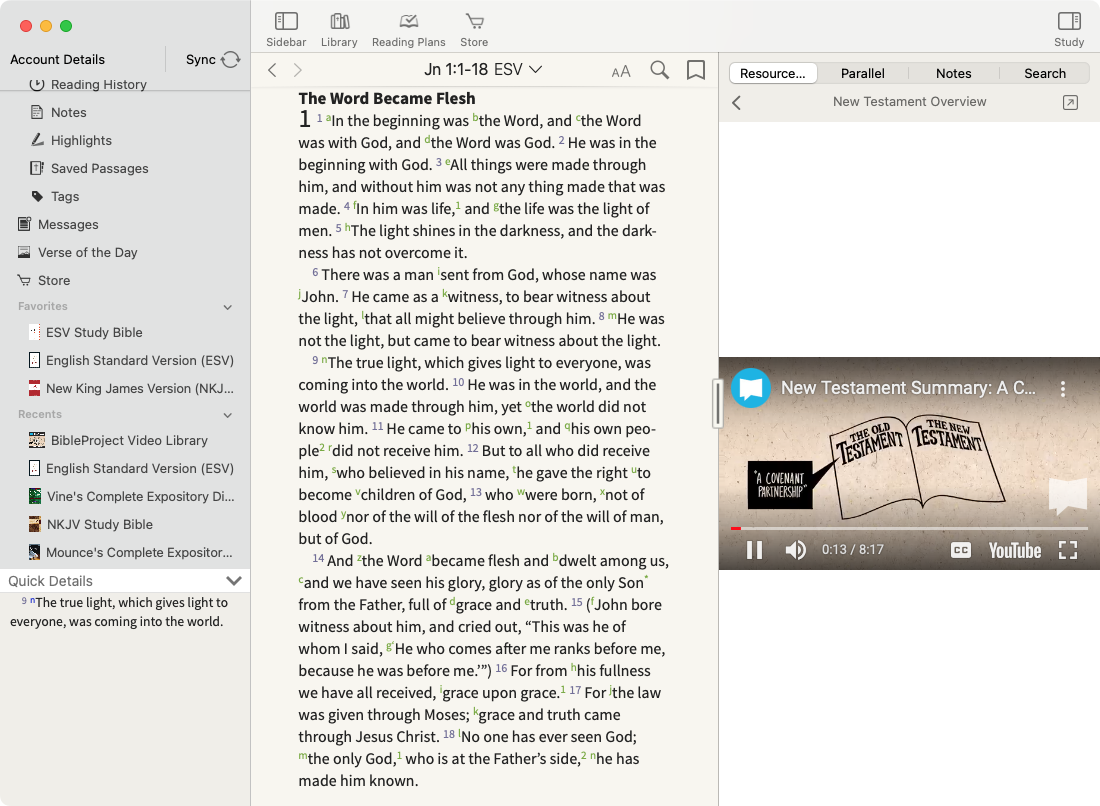
Task: Switch to the Search tab
Action: point(1045,74)
